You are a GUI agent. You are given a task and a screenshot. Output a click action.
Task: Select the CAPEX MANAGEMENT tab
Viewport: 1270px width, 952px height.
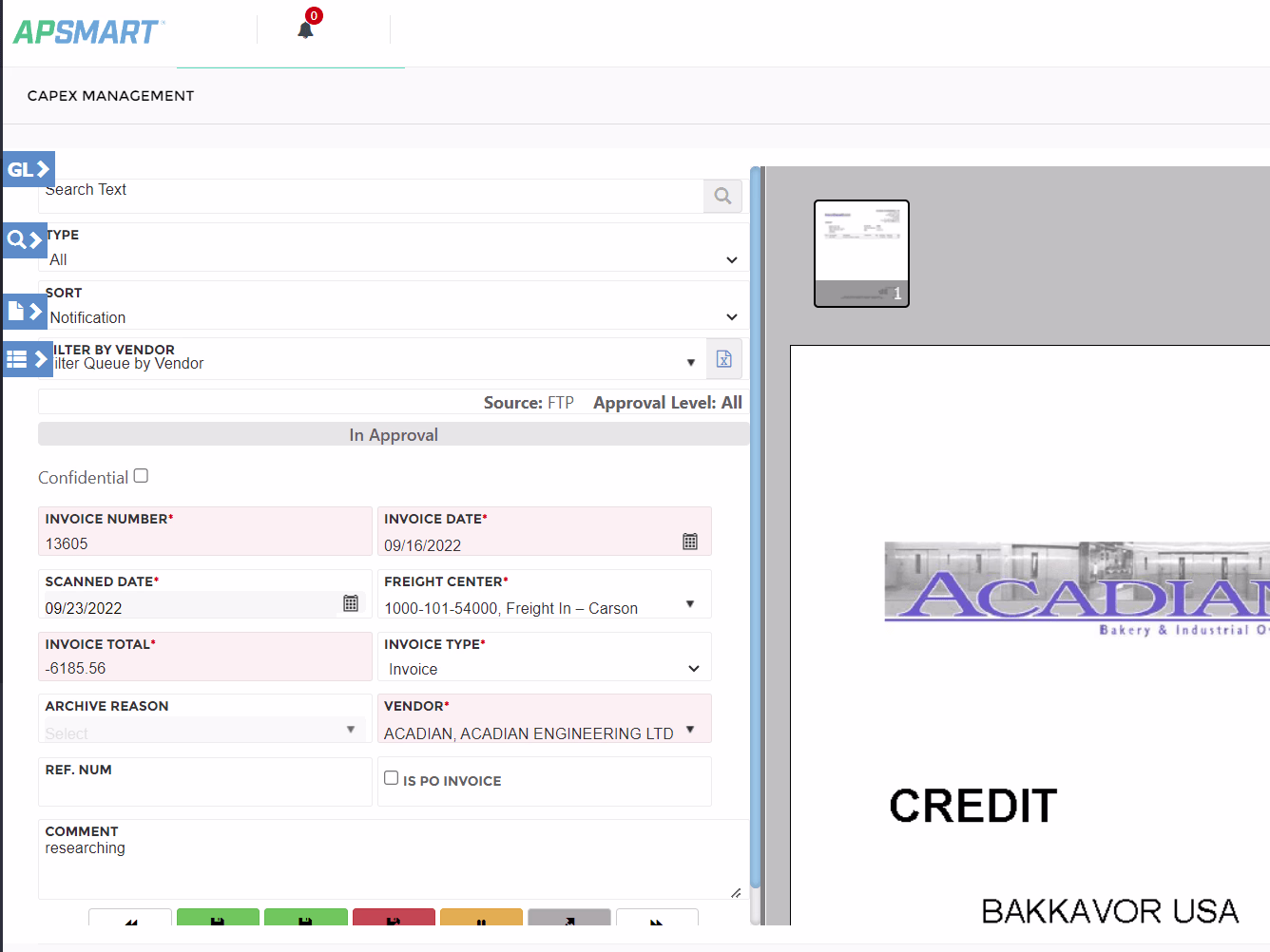click(x=110, y=95)
